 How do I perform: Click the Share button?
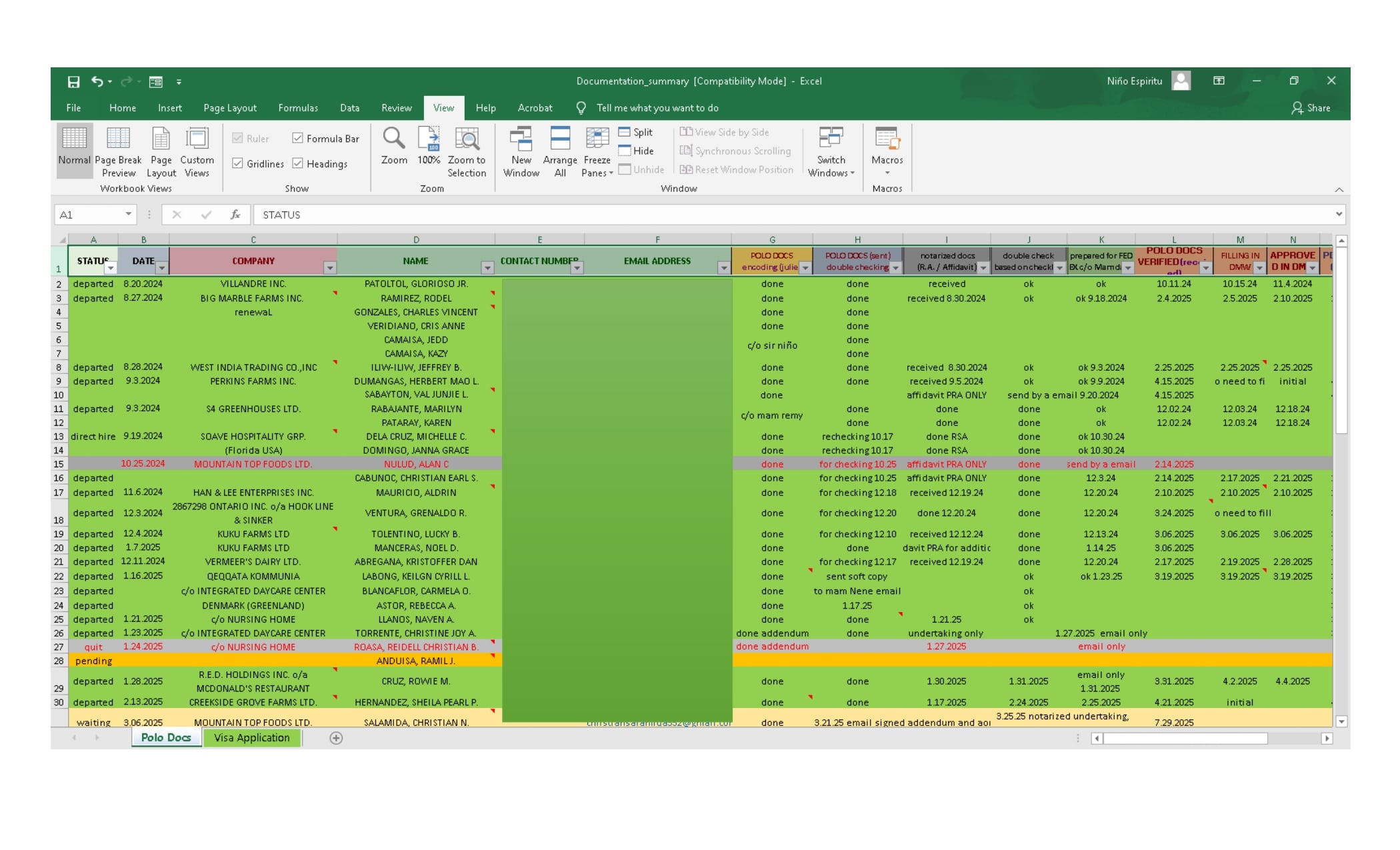(x=1311, y=108)
